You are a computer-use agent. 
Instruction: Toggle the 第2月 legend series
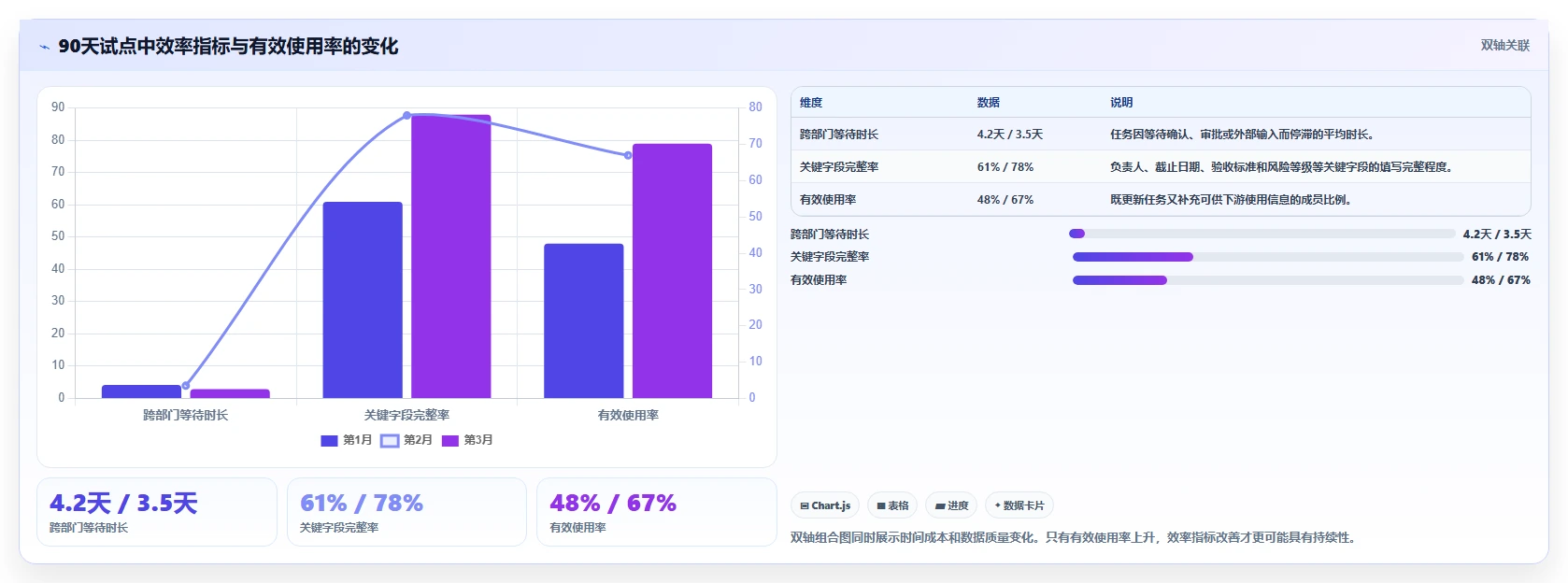click(x=406, y=440)
